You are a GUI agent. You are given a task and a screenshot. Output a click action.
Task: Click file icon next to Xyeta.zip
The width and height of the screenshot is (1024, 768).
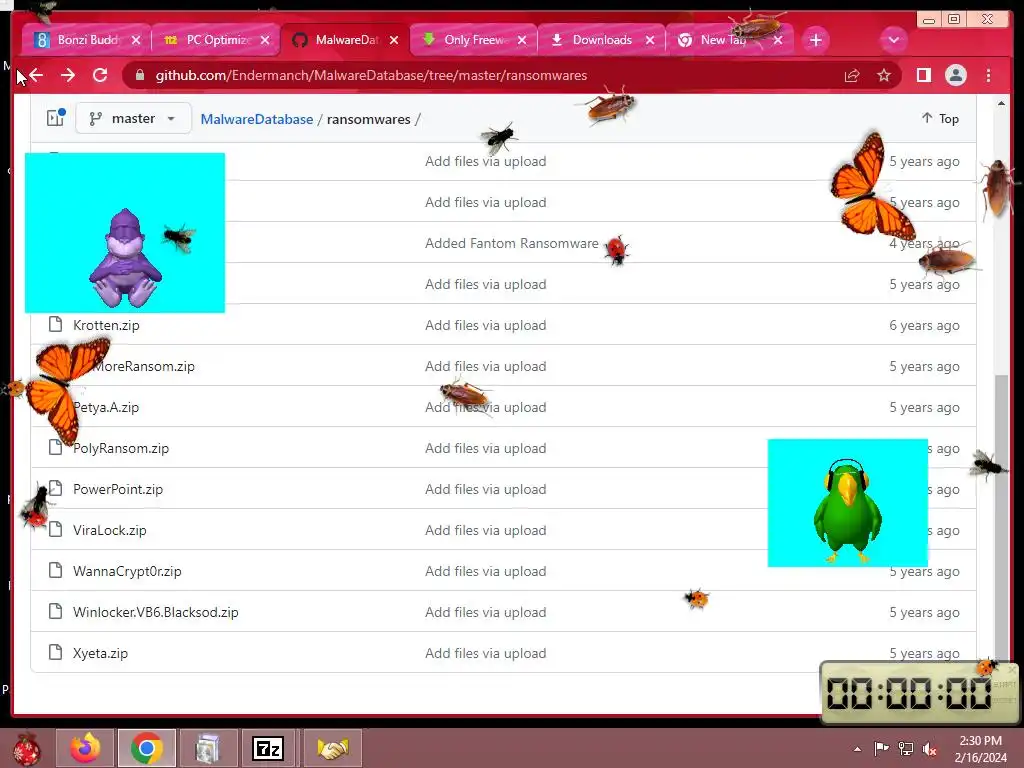click(x=56, y=652)
